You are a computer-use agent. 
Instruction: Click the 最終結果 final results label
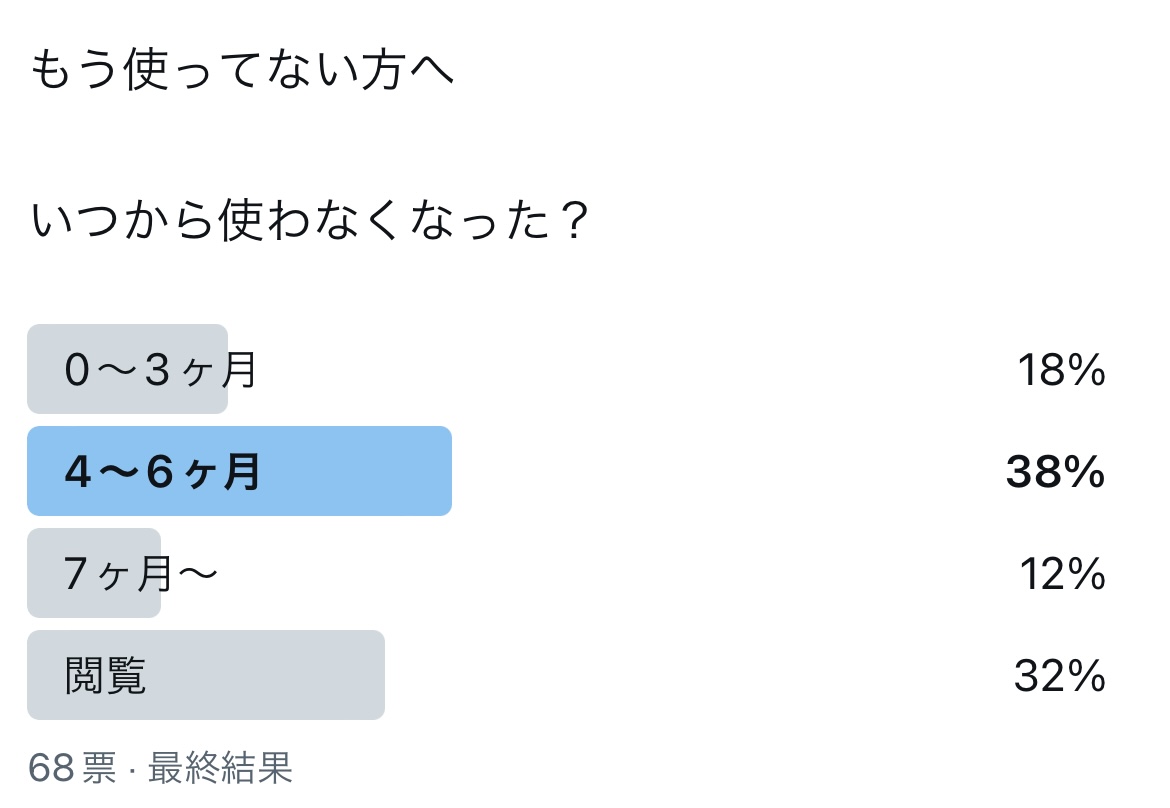click(x=220, y=768)
